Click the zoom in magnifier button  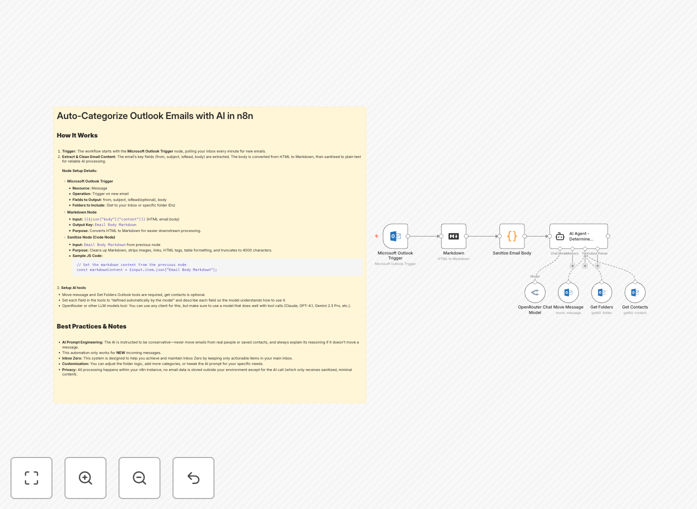[85, 478]
